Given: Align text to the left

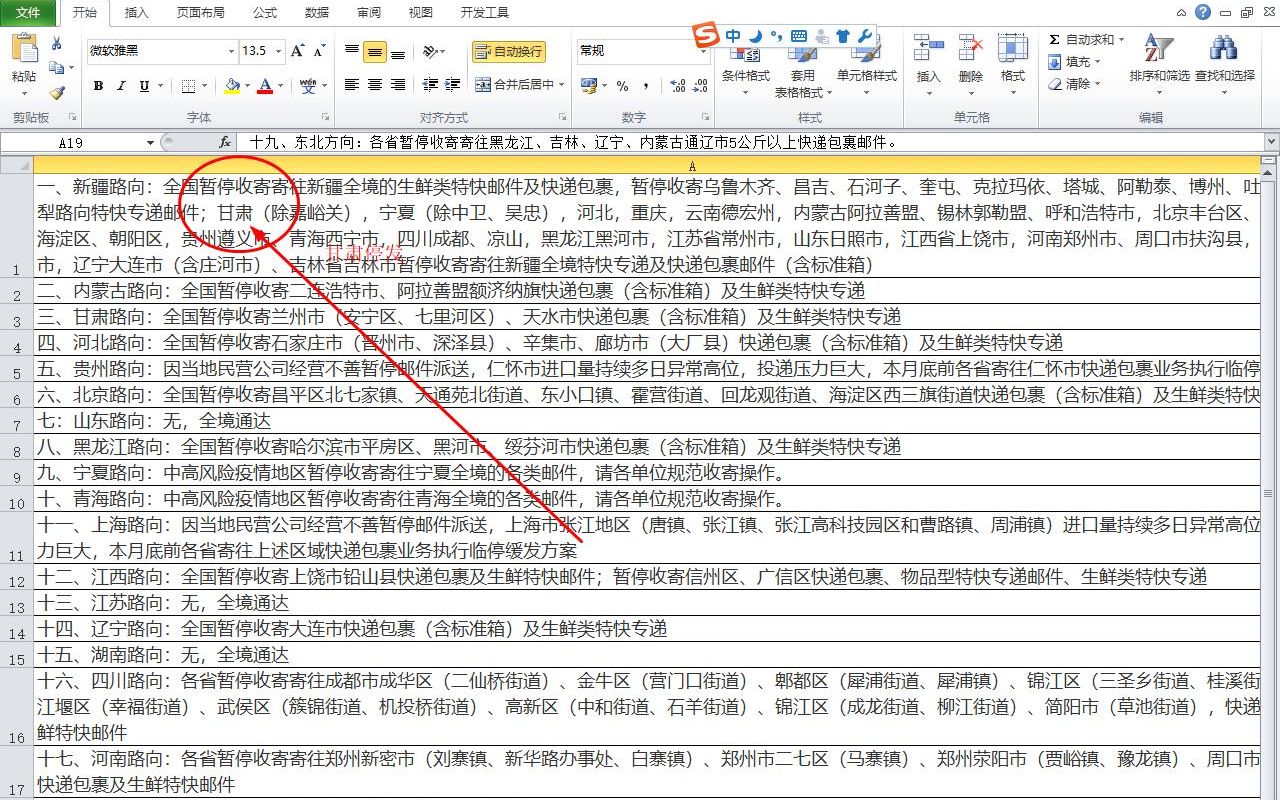Looking at the screenshot, I should (x=352, y=85).
